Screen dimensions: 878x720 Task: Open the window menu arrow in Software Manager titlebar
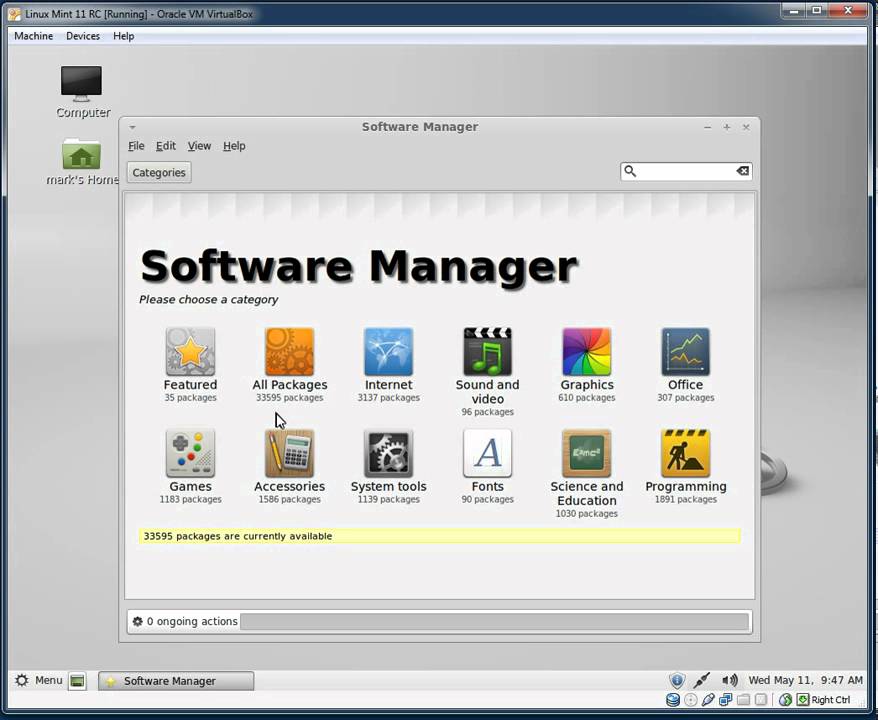tap(133, 127)
